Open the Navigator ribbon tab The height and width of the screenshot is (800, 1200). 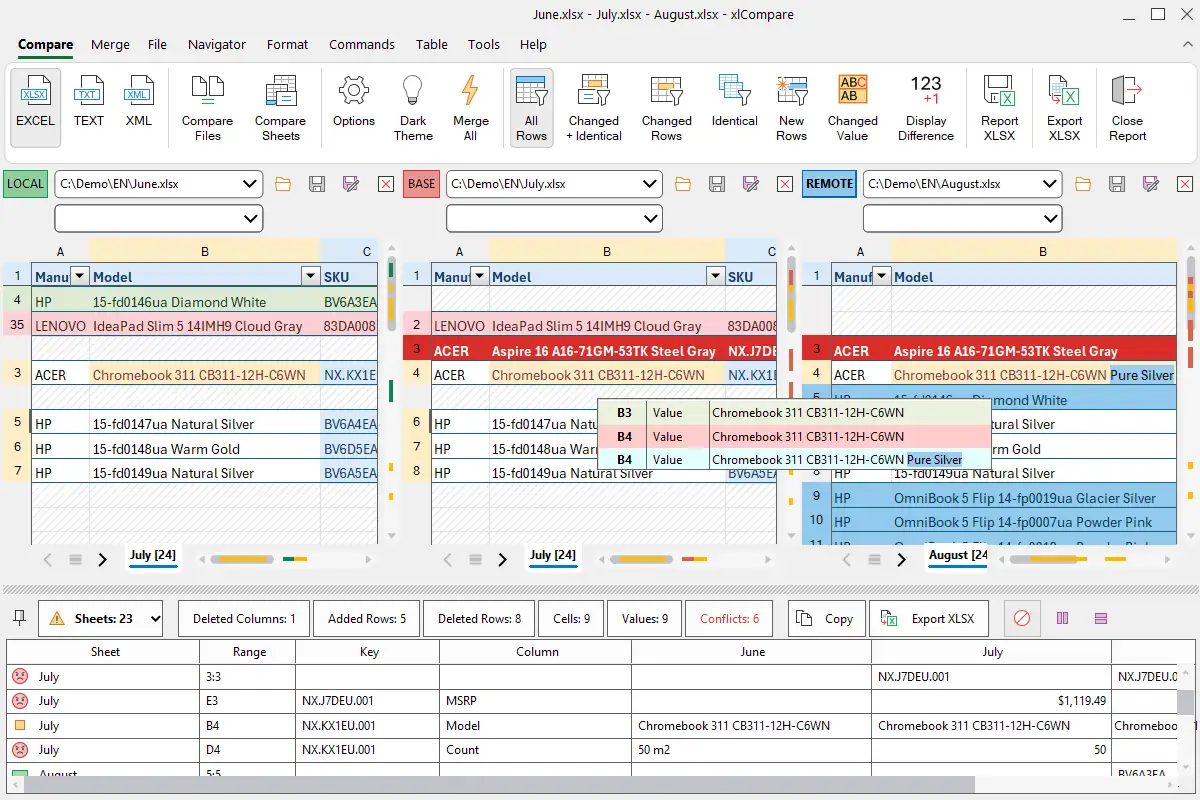click(x=217, y=44)
